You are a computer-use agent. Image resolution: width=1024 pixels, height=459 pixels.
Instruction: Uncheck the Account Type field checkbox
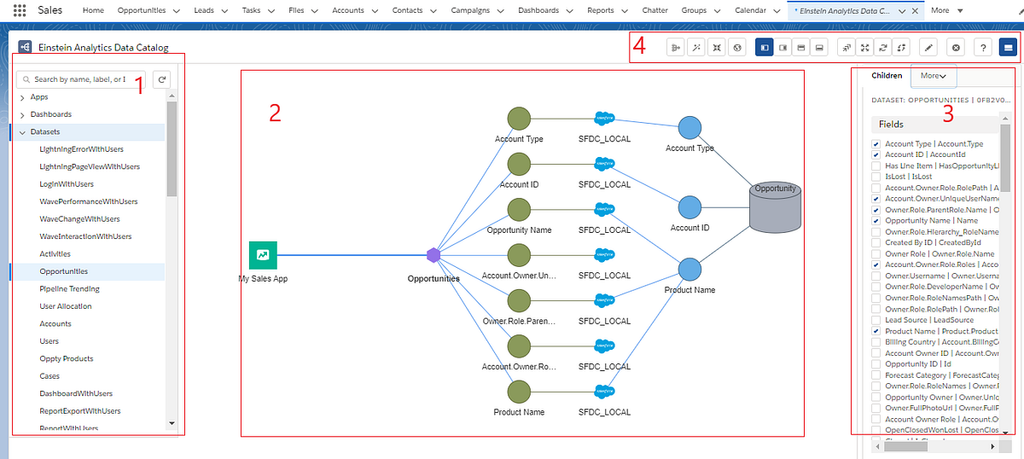(x=876, y=144)
